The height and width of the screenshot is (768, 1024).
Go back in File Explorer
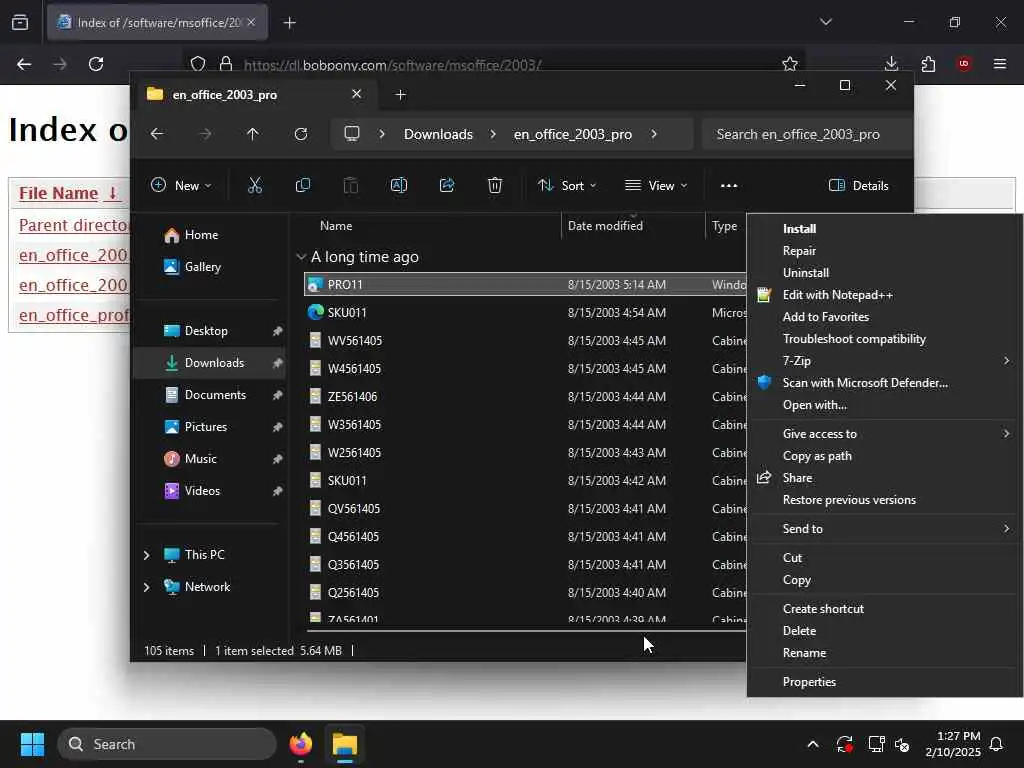pos(157,134)
